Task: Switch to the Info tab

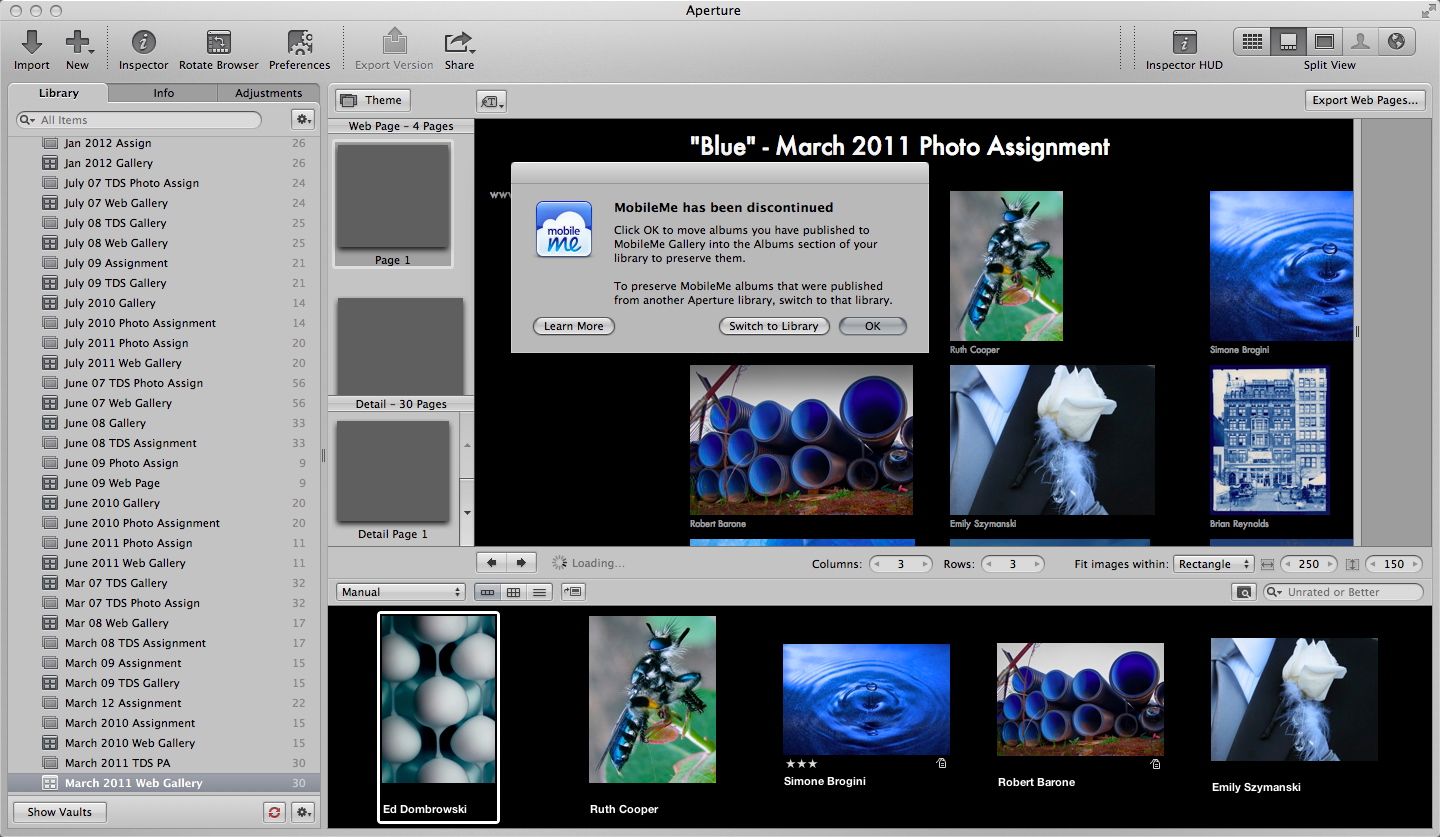Action: point(164,93)
